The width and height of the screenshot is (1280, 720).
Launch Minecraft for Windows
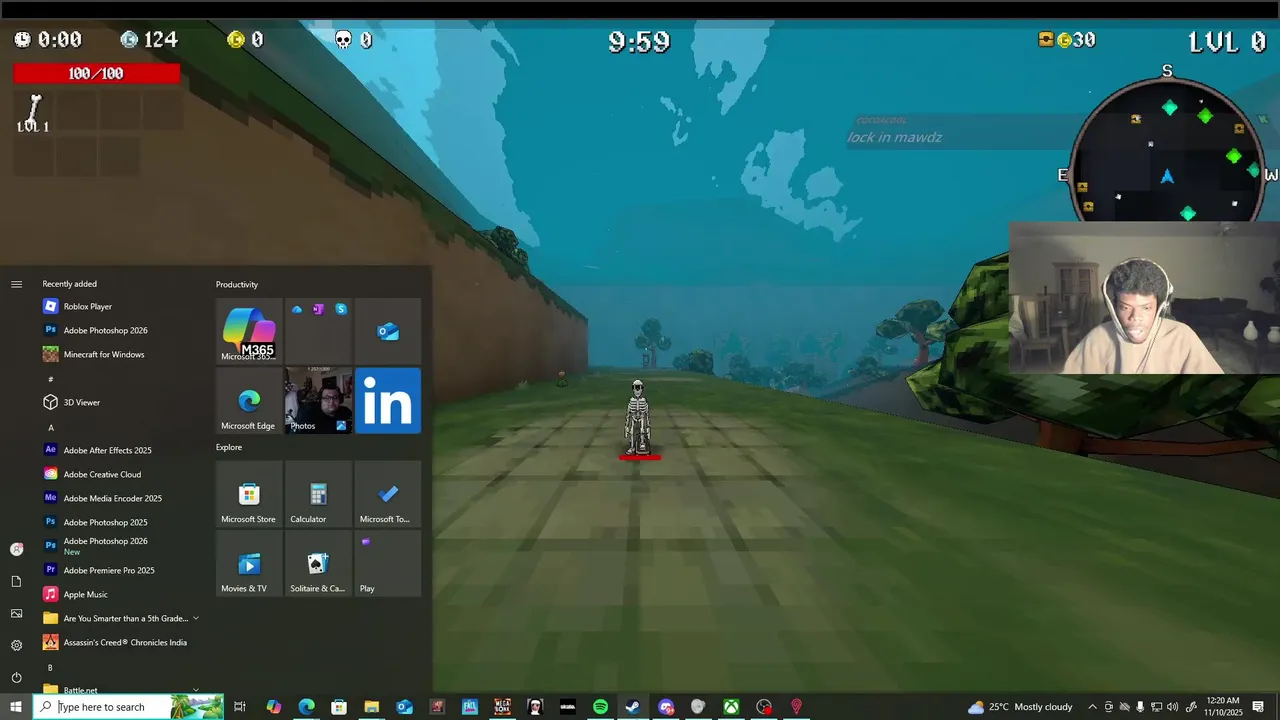tap(122, 354)
